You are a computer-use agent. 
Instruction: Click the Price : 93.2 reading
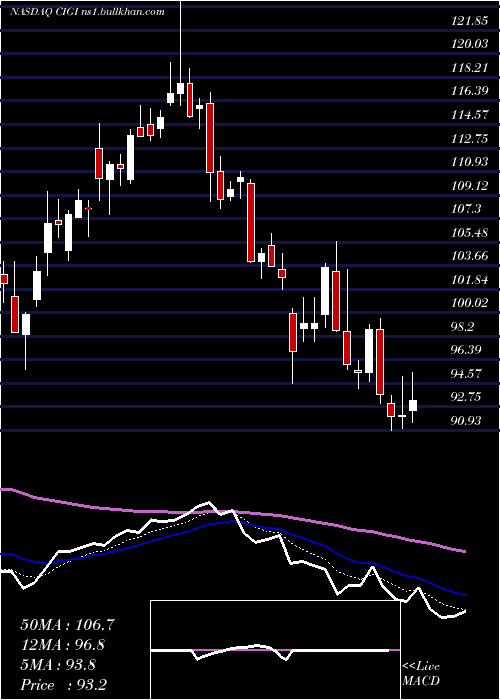pyautogui.click(x=64, y=685)
